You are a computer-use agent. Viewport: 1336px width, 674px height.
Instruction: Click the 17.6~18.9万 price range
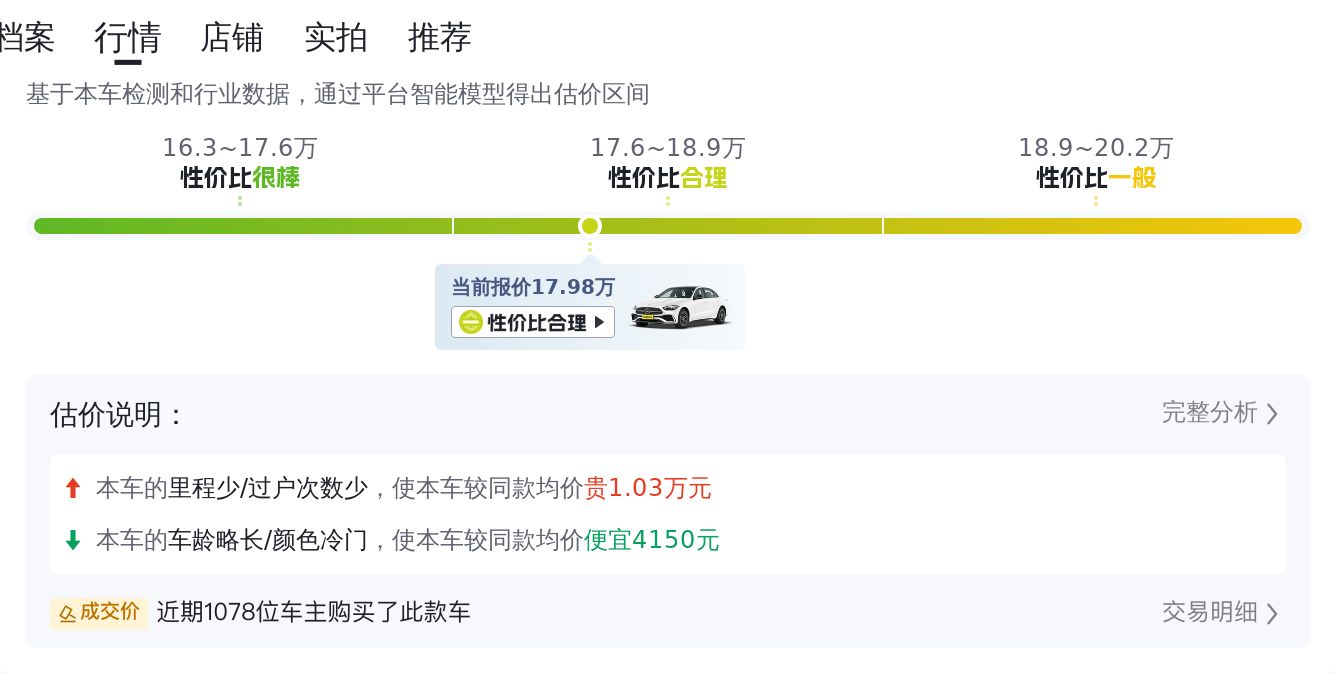coord(668,148)
